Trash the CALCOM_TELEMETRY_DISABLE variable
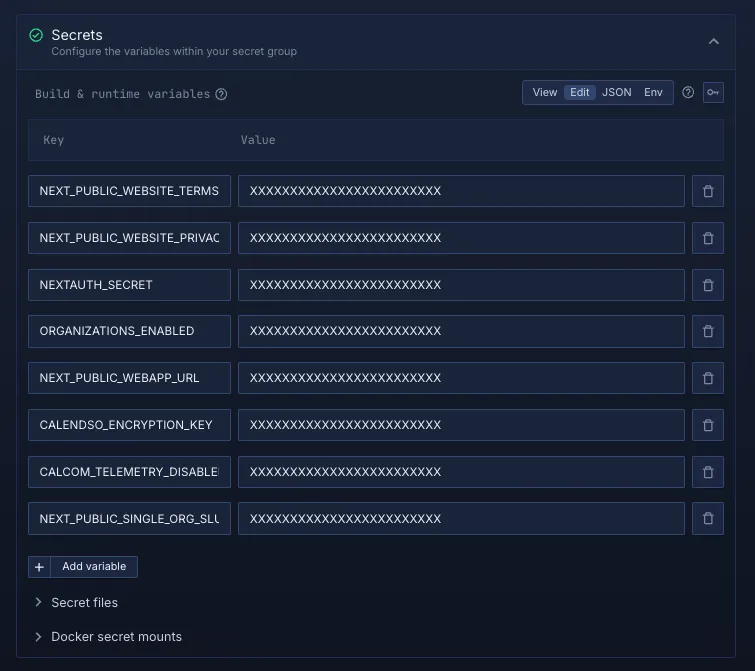The width and height of the screenshot is (755, 671). pyautogui.click(x=707, y=472)
